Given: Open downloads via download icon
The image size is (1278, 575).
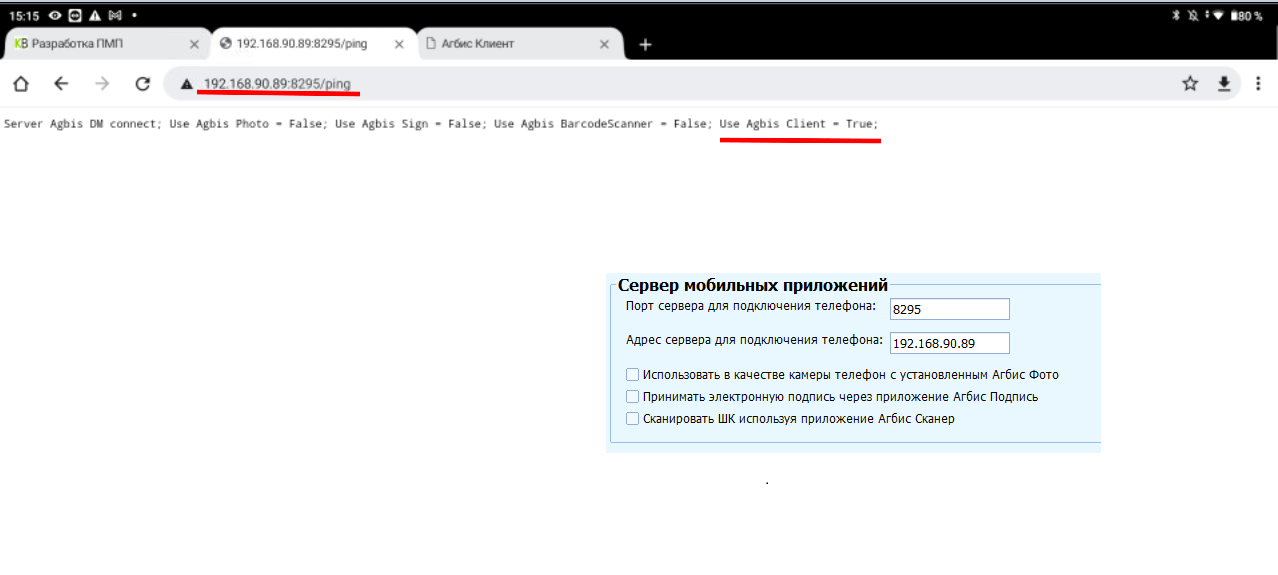Looking at the screenshot, I should (1224, 84).
